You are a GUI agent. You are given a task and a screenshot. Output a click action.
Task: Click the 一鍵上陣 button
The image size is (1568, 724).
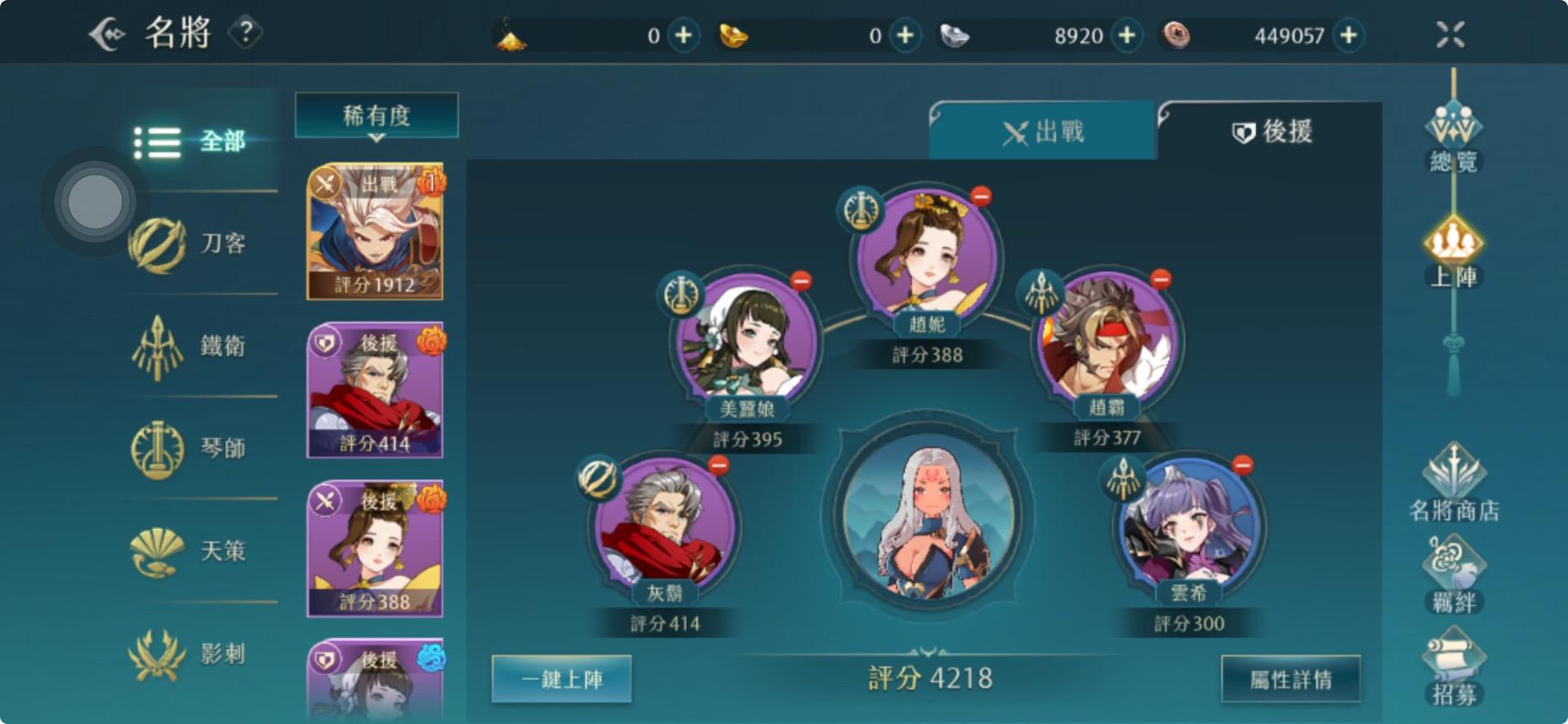562,679
